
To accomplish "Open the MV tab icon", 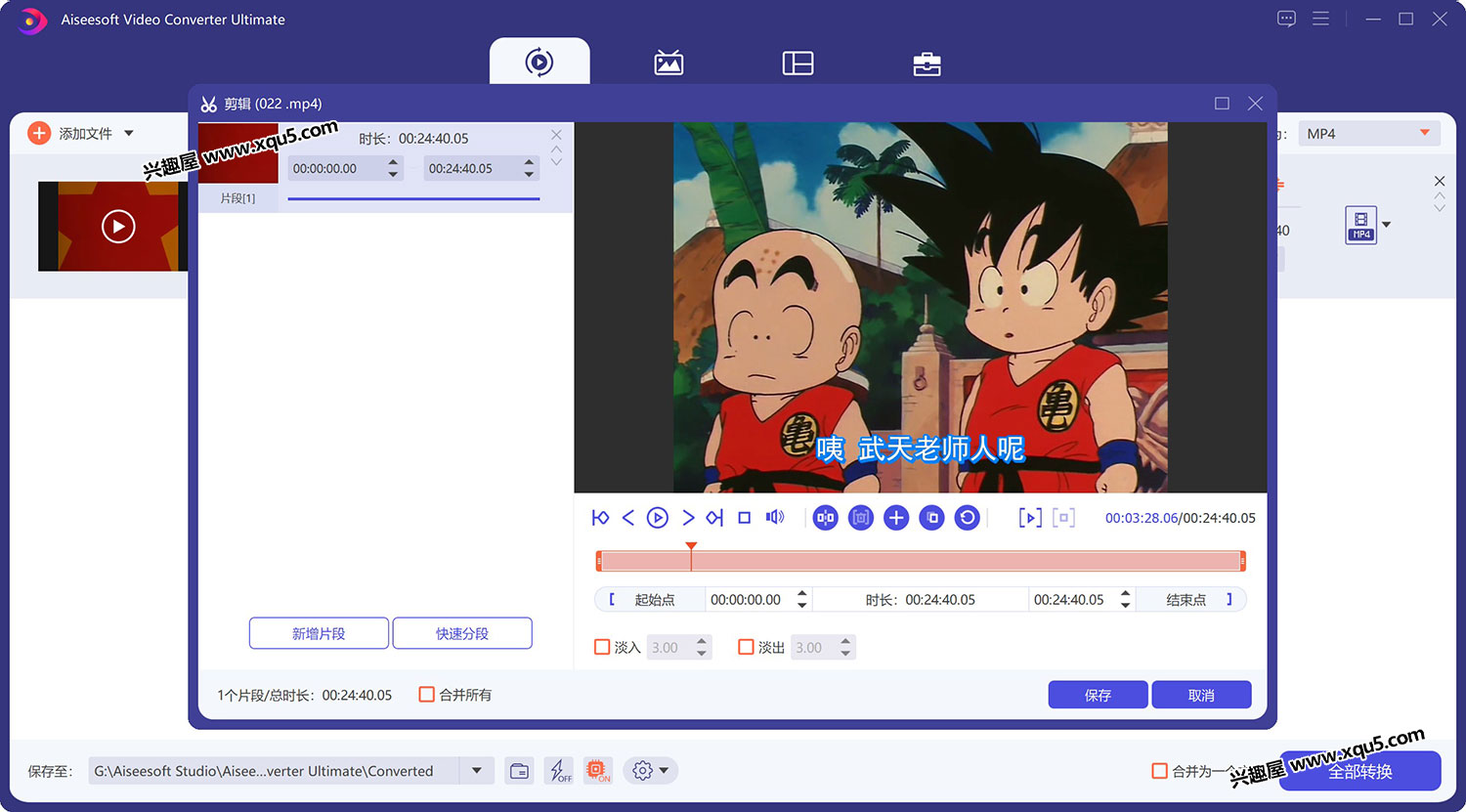I will [668, 63].
